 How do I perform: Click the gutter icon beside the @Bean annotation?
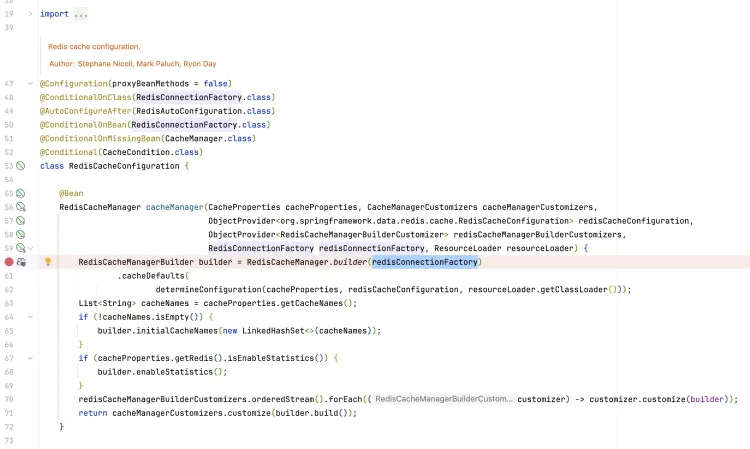coord(20,192)
